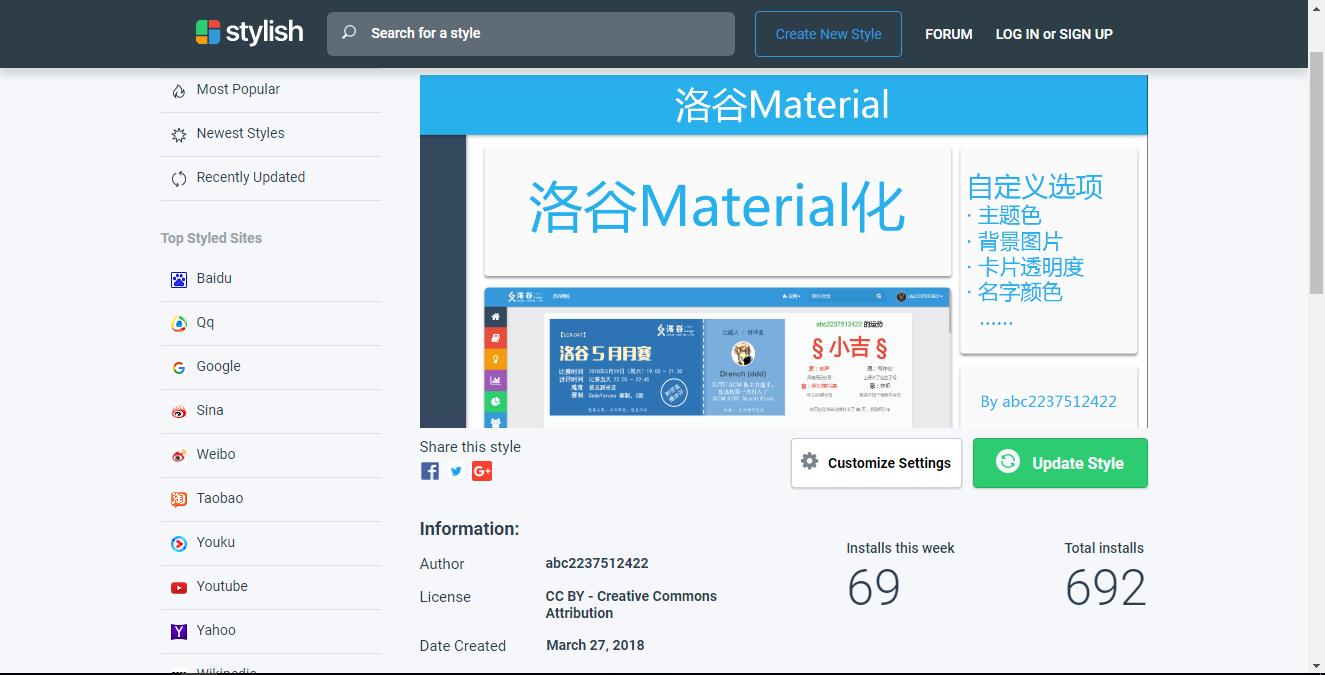This screenshot has height=675, width=1325.
Task: Click the Total installs count 692
Action: coord(1105,587)
